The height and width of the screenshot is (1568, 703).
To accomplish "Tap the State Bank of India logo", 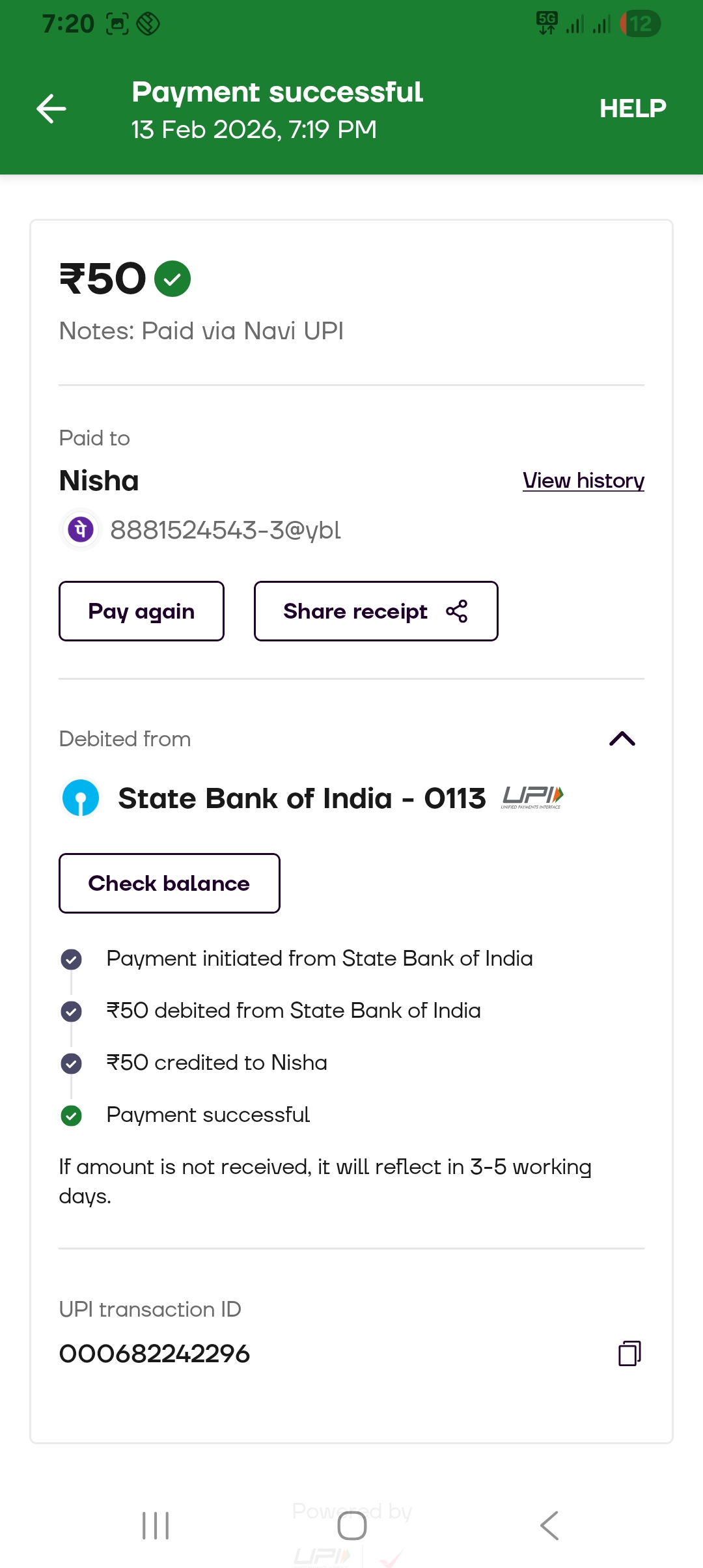I will 81,798.
